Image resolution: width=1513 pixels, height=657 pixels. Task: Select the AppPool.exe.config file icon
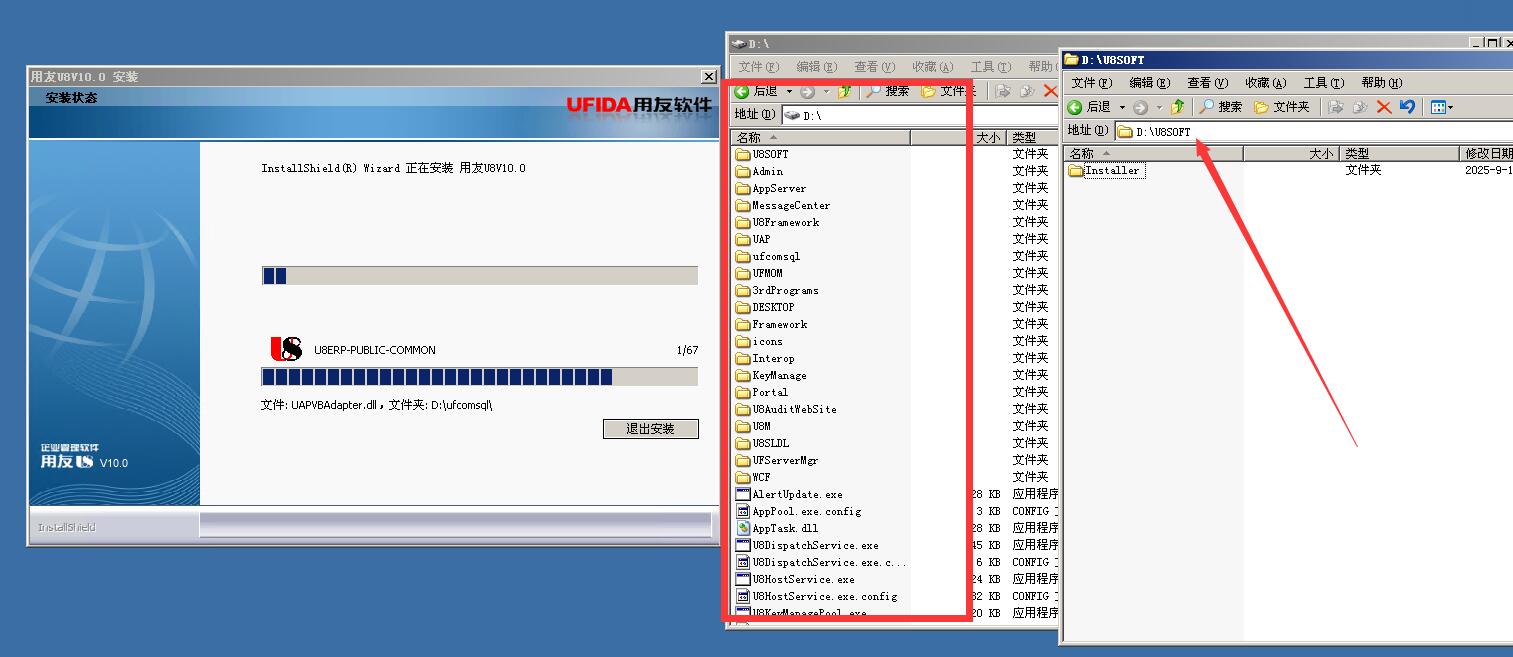[743, 511]
